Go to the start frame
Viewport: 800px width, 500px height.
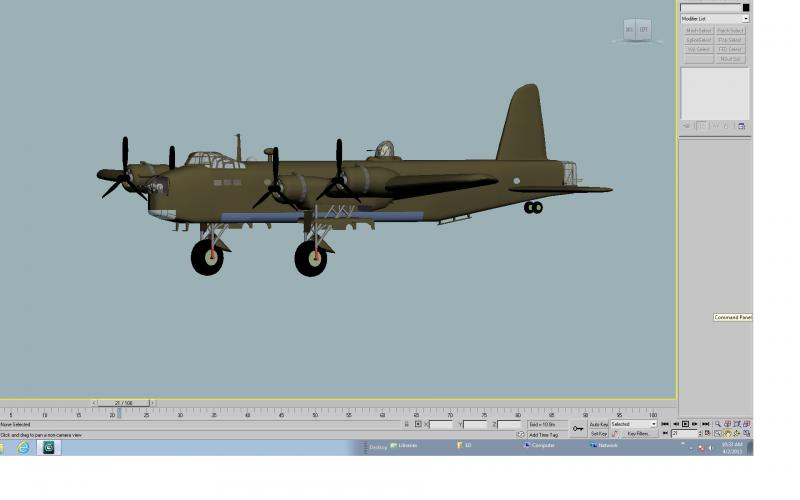pyautogui.click(x=665, y=424)
